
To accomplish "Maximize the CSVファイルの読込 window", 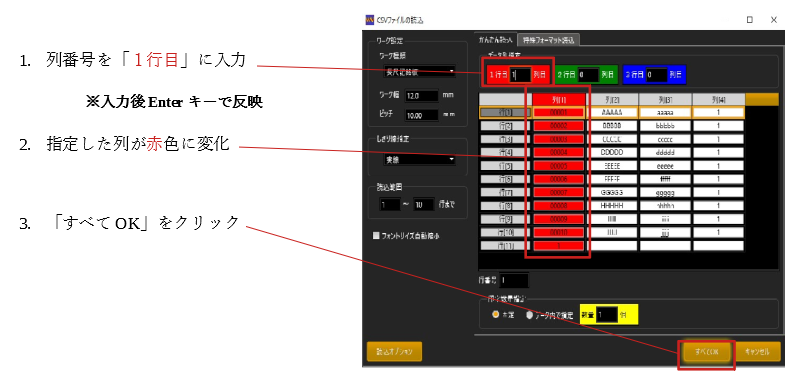I will click(750, 20).
